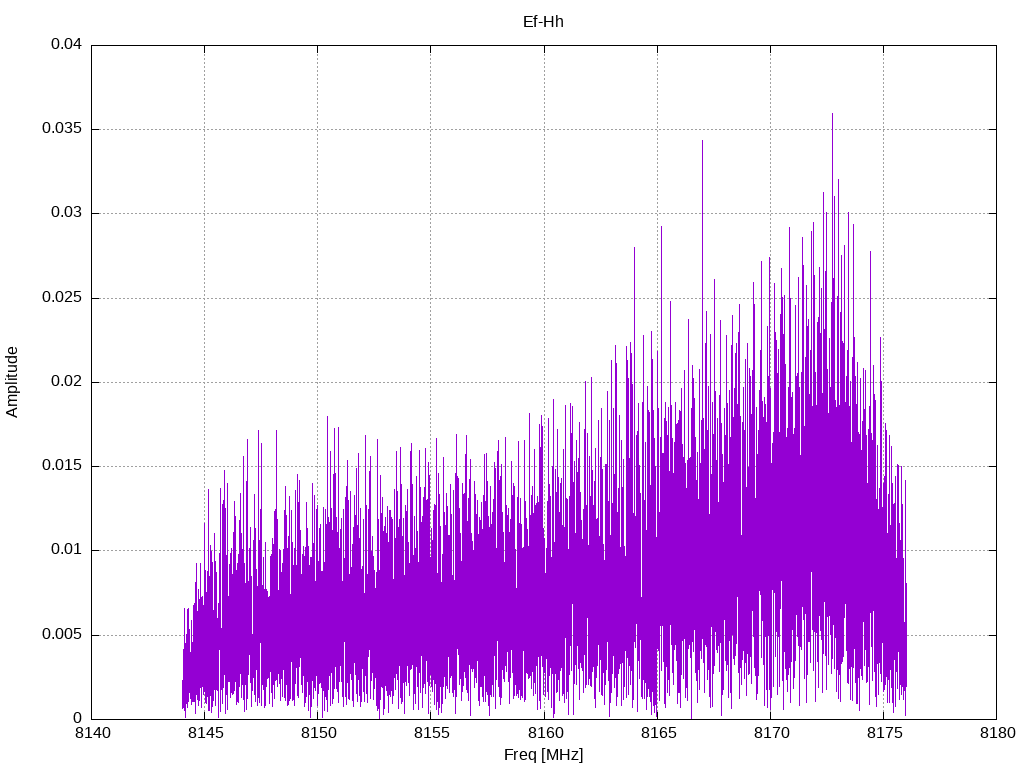Screen dimensions: 1024x768
Task: Click the tallest spectrum peak near 0.036
Action: coord(832,115)
